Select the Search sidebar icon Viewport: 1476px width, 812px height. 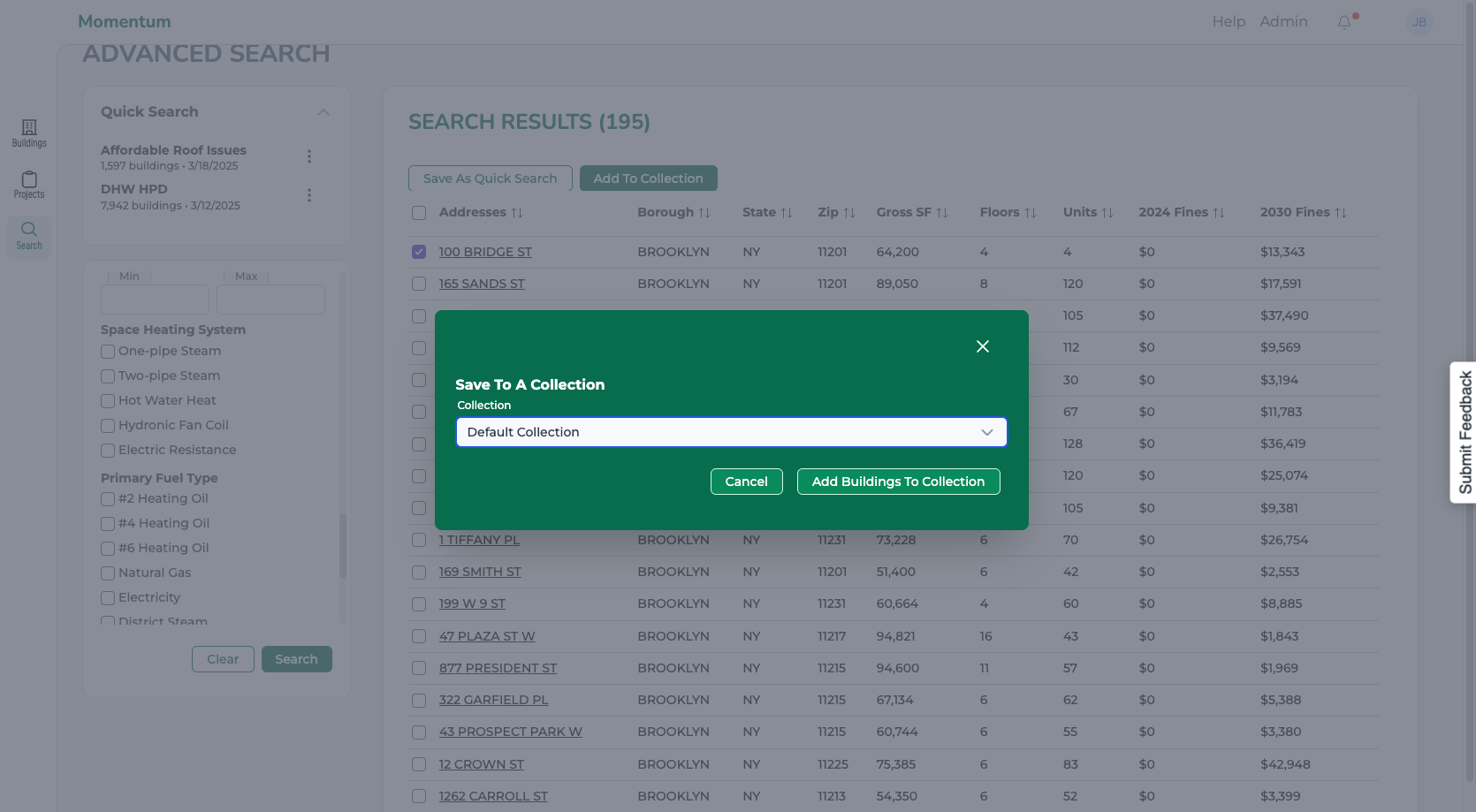pyautogui.click(x=29, y=236)
